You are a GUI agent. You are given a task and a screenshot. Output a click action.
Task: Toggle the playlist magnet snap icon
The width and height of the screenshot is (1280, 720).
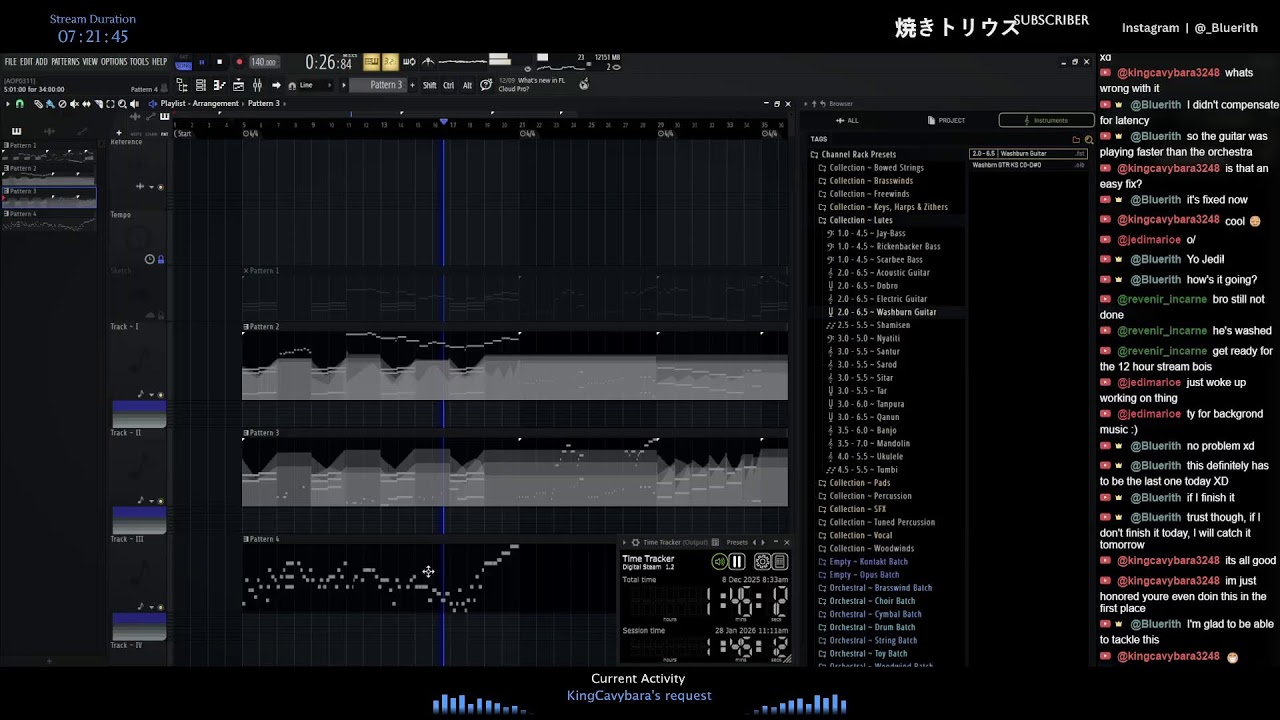[20, 104]
